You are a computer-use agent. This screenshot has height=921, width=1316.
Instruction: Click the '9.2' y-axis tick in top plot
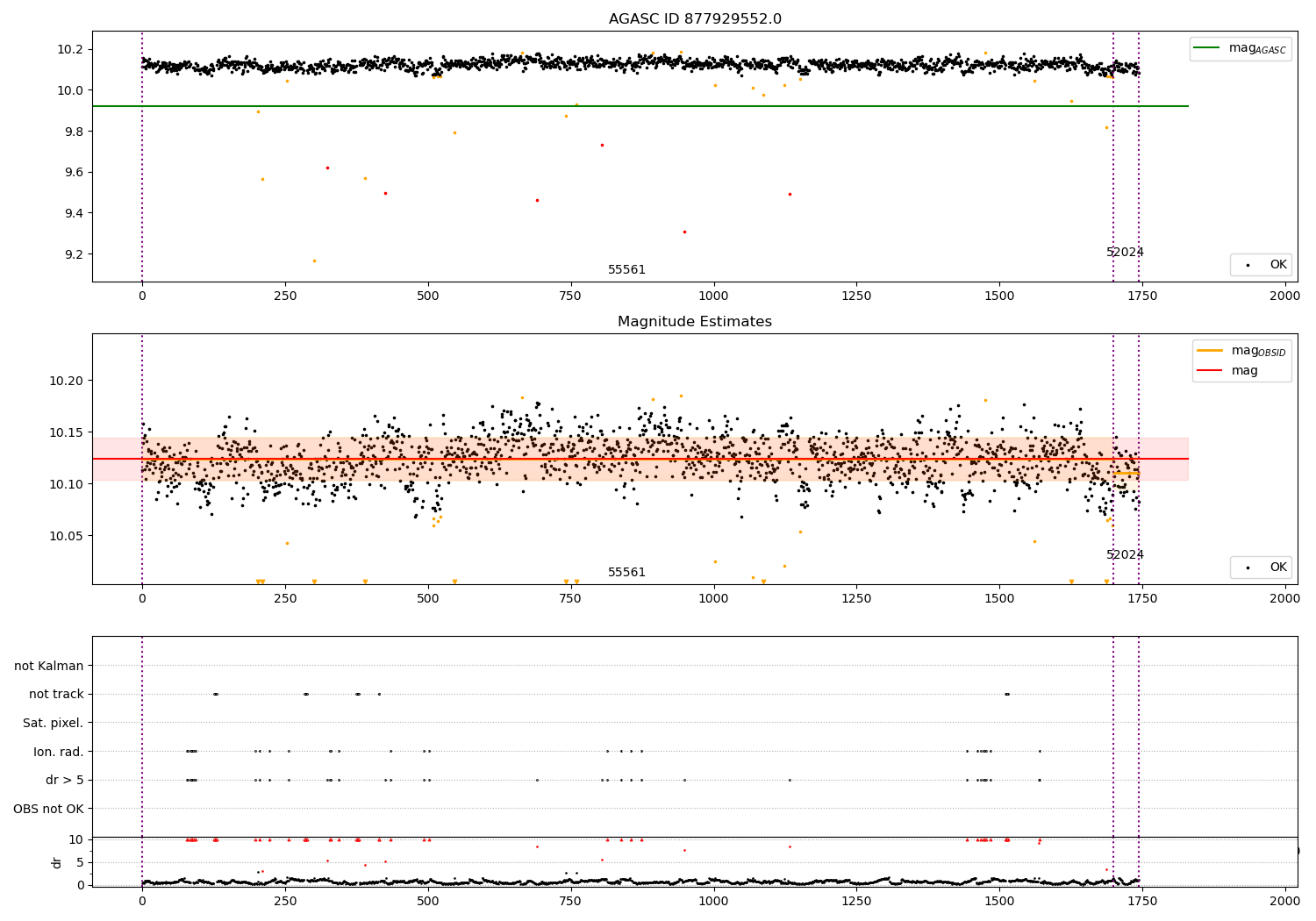pyautogui.click(x=74, y=254)
